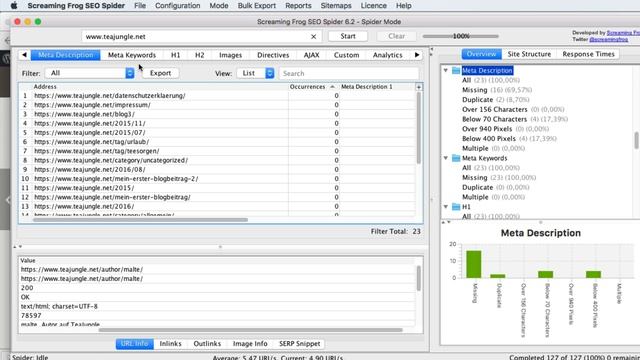Show earlier tabs with the left tab arrow

coord(24,55)
